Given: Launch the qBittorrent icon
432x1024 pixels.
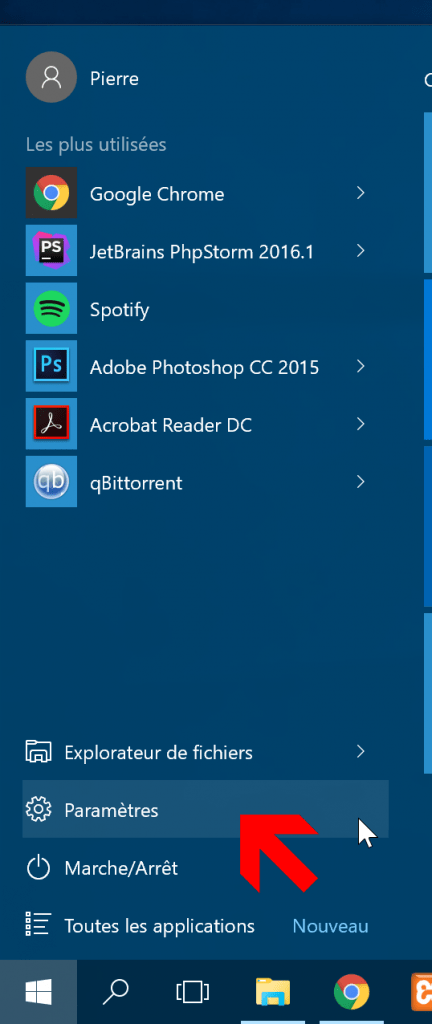Looking at the screenshot, I should click(x=51, y=482).
